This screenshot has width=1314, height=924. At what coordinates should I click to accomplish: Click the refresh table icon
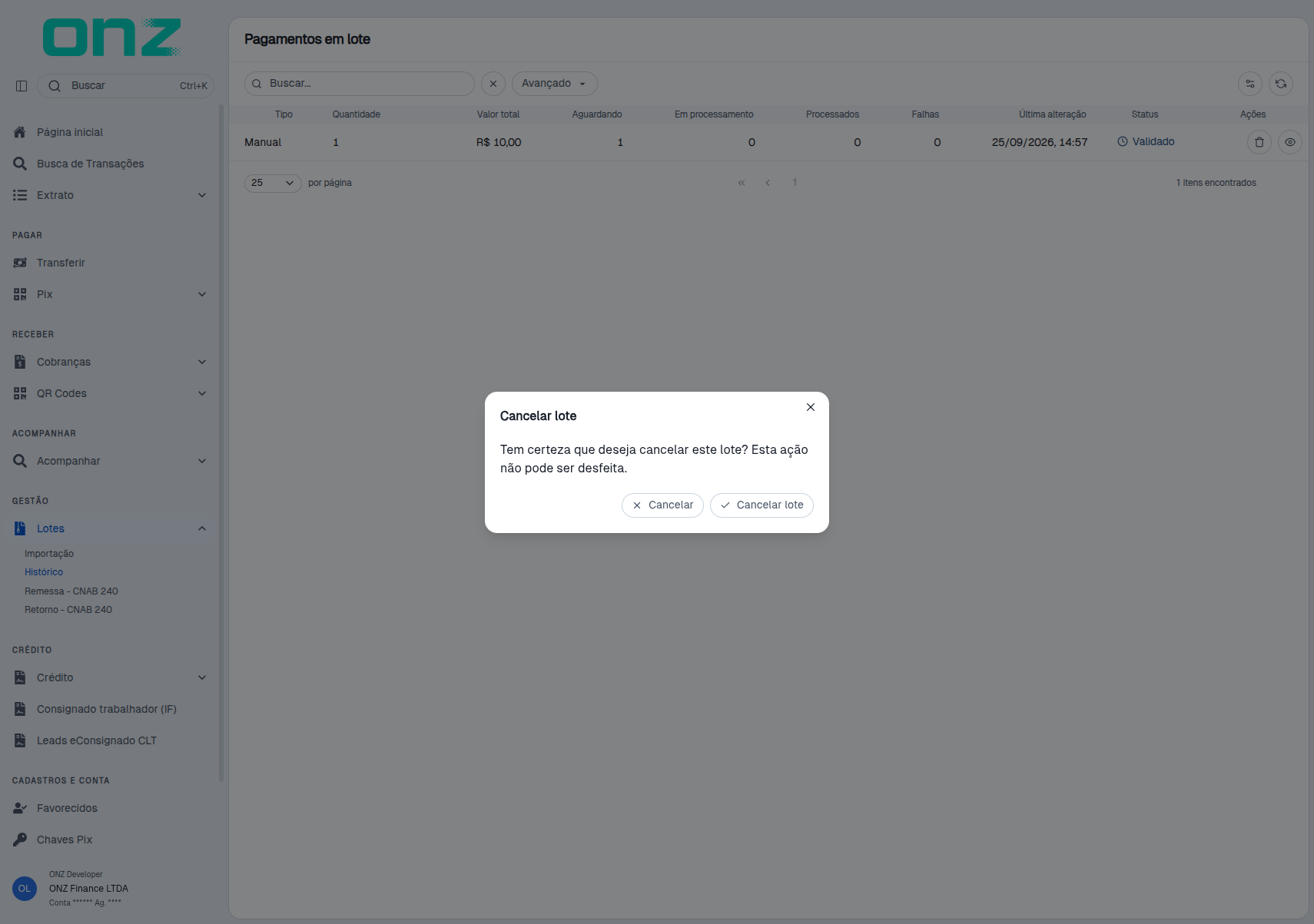pyautogui.click(x=1281, y=84)
